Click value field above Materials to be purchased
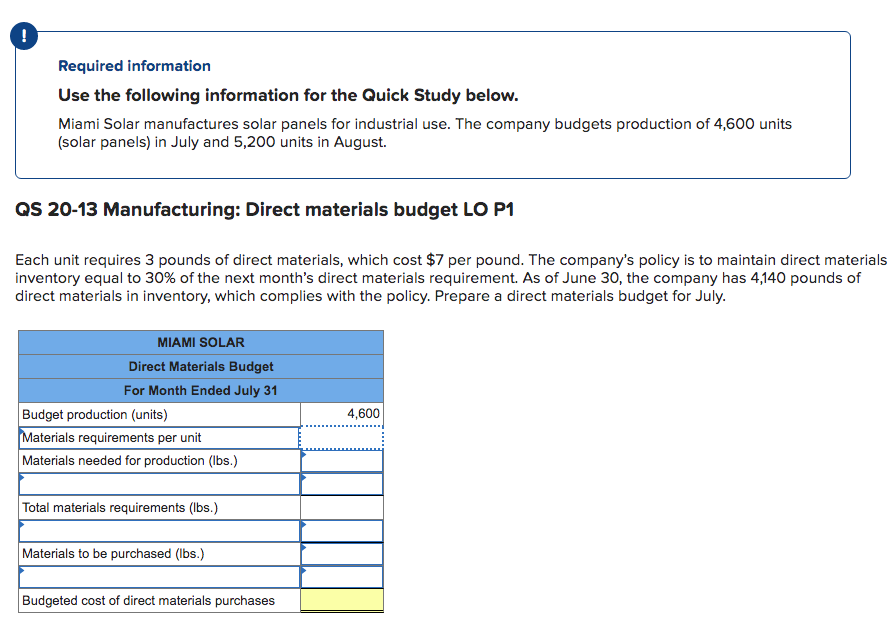This screenshot has height=642, width=890. (x=342, y=531)
